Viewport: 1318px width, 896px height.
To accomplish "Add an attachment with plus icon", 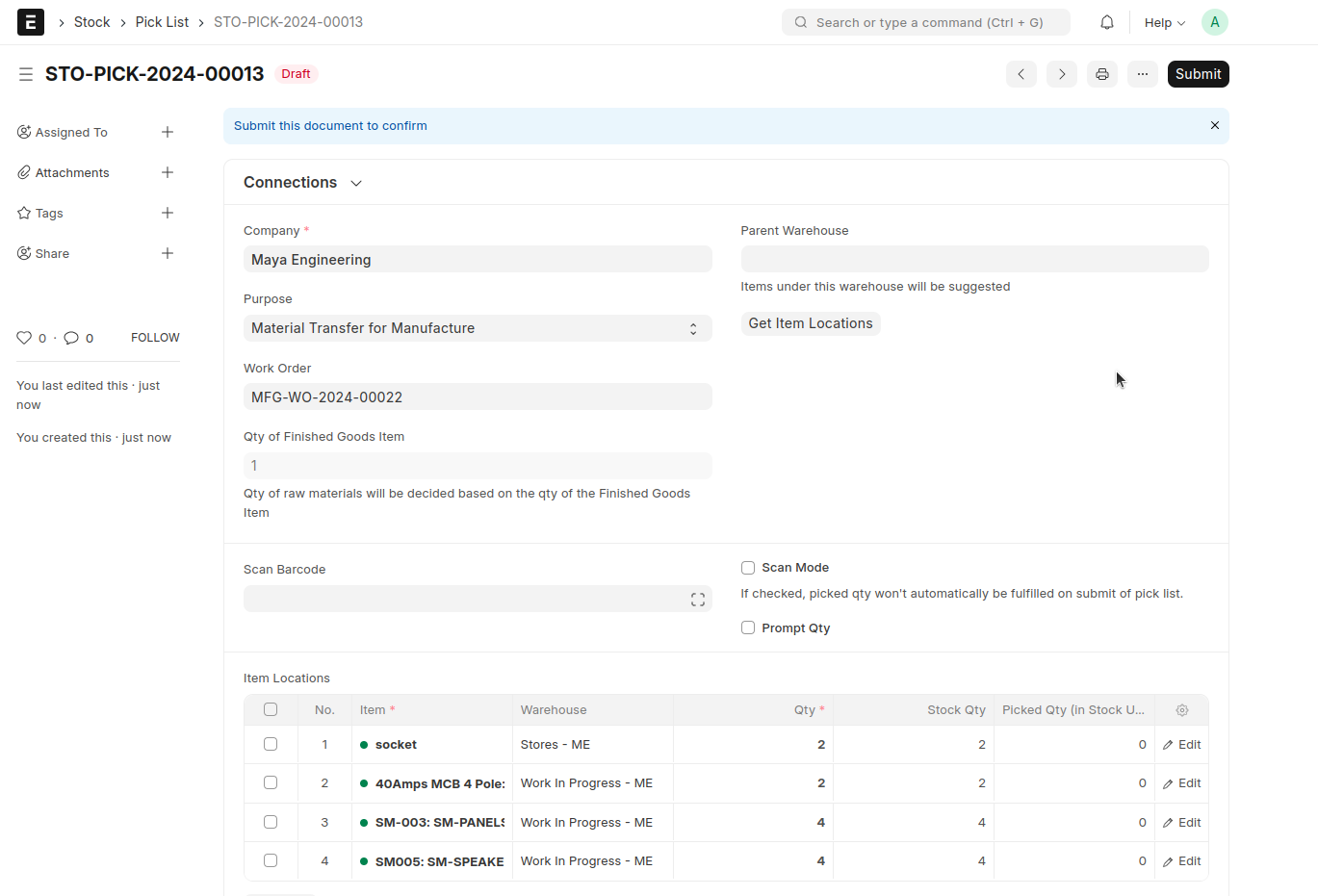I will click(x=168, y=172).
